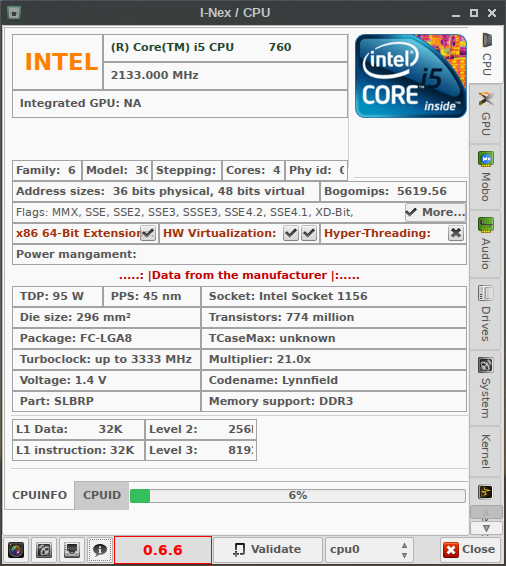
Task: Maximize the I-Nex window
Action: [x=474, y=13]
